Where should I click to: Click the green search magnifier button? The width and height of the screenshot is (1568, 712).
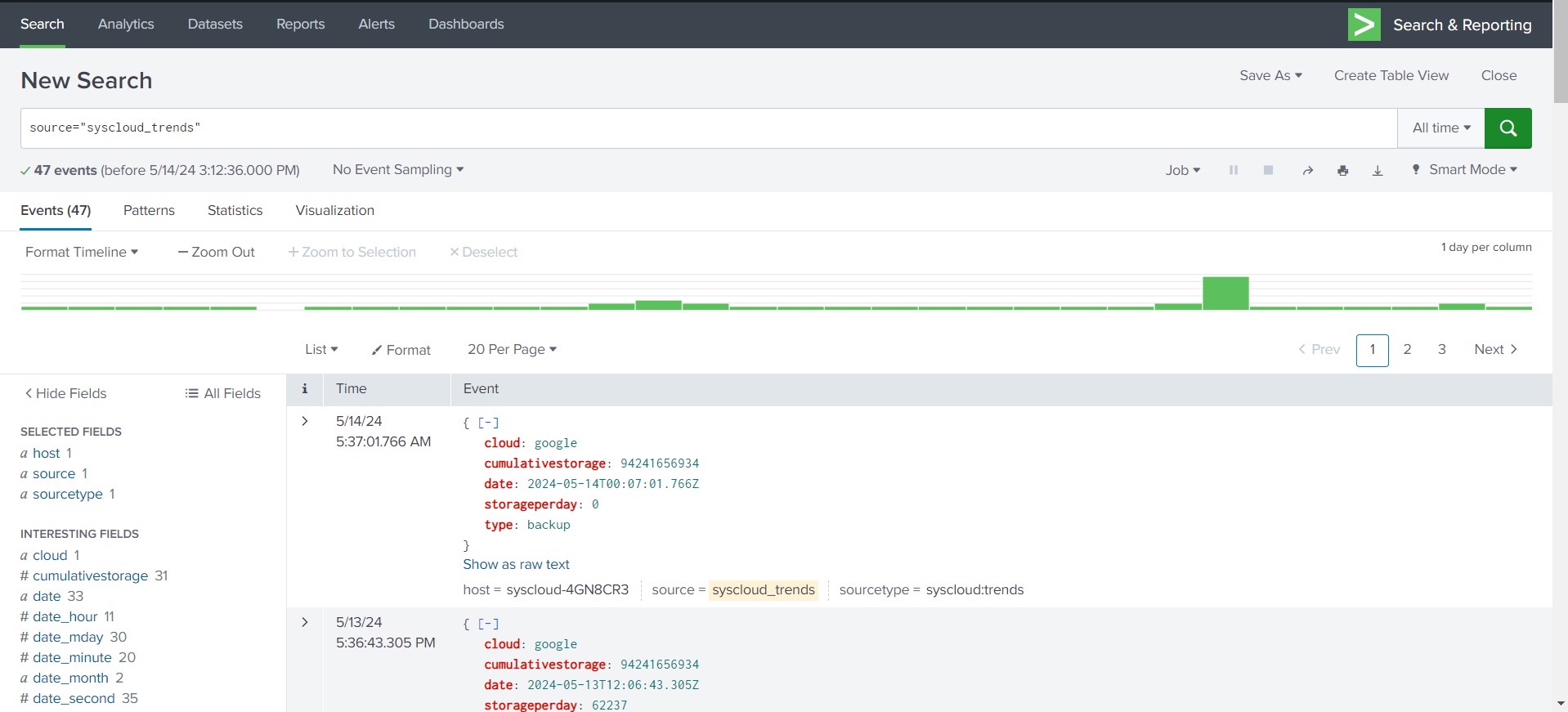click(1508, 128)
